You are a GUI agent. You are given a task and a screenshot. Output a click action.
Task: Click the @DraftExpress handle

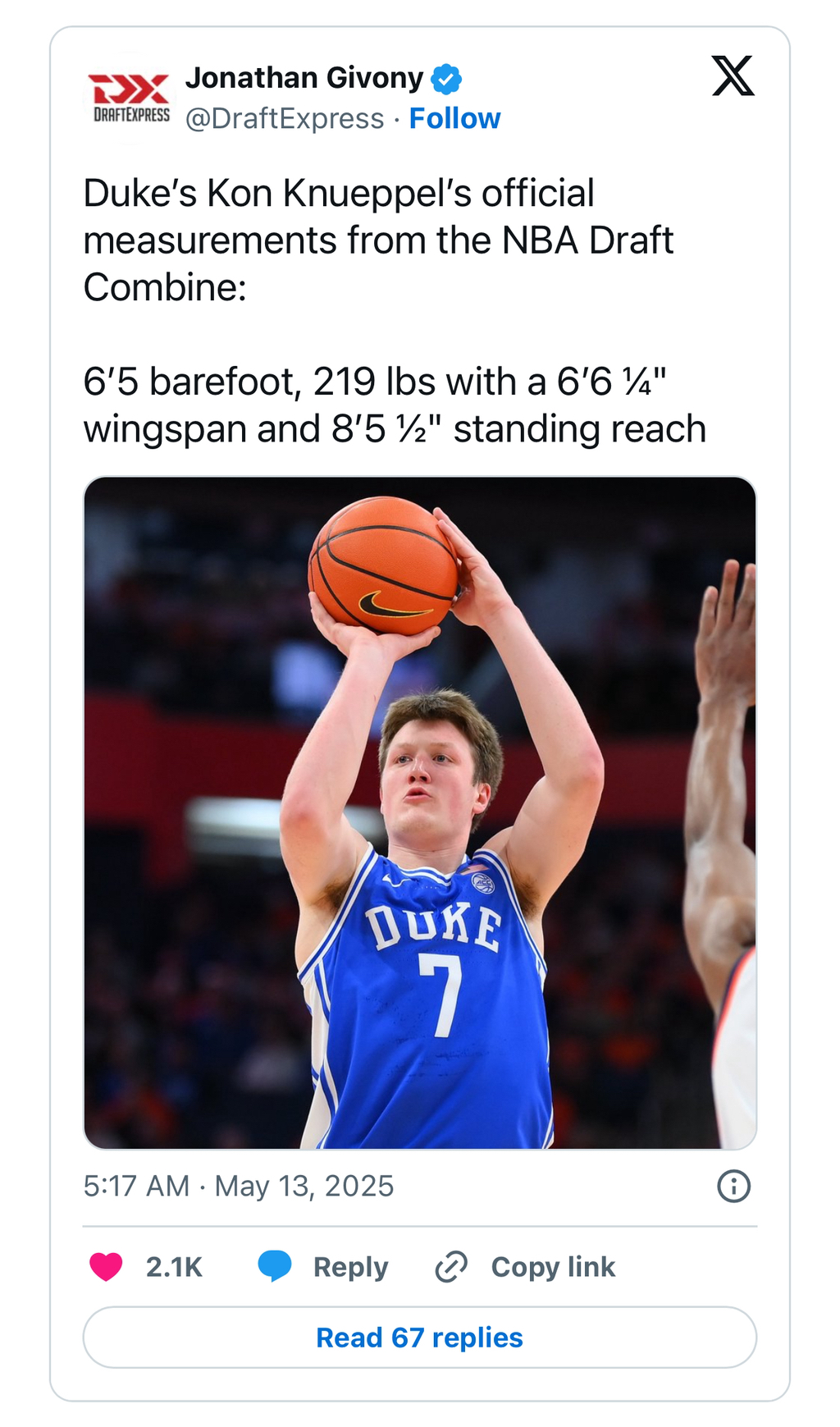point(285,119)
